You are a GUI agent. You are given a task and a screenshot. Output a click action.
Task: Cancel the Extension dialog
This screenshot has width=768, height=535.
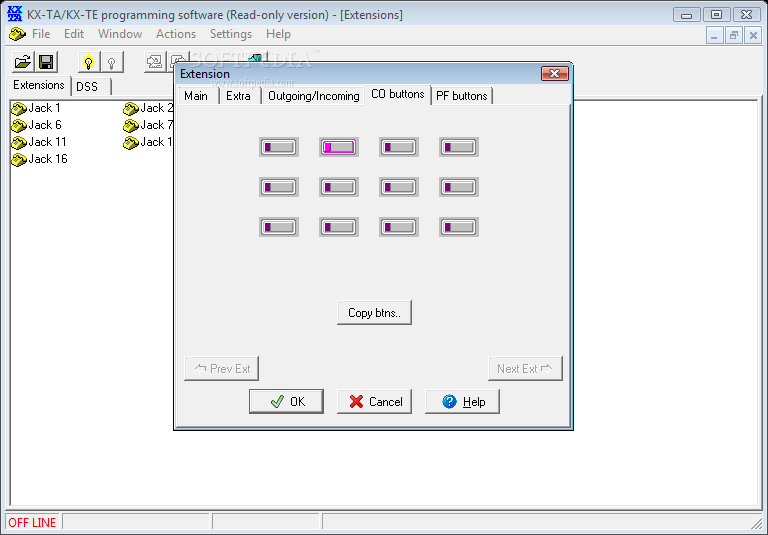click(375, 402)
